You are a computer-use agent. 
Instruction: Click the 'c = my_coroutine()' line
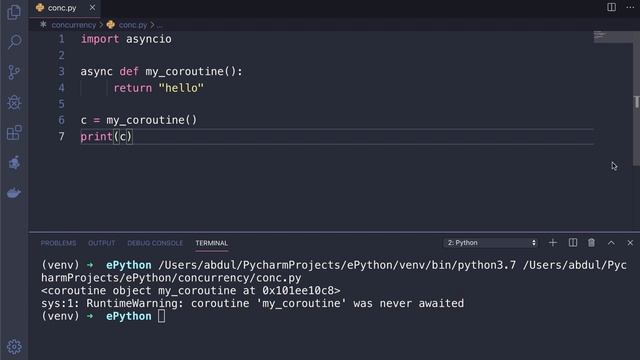coord(139,120)
